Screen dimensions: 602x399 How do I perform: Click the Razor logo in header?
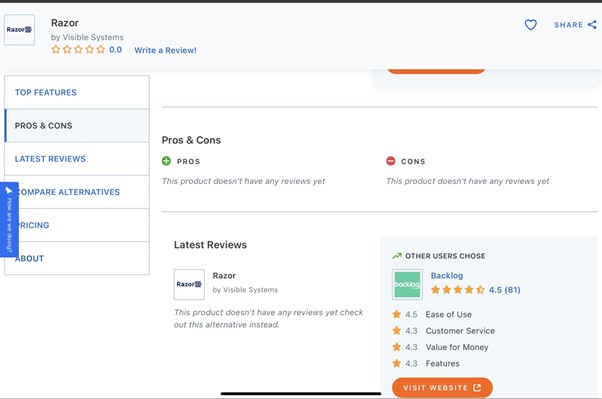(x=19, y=30)
